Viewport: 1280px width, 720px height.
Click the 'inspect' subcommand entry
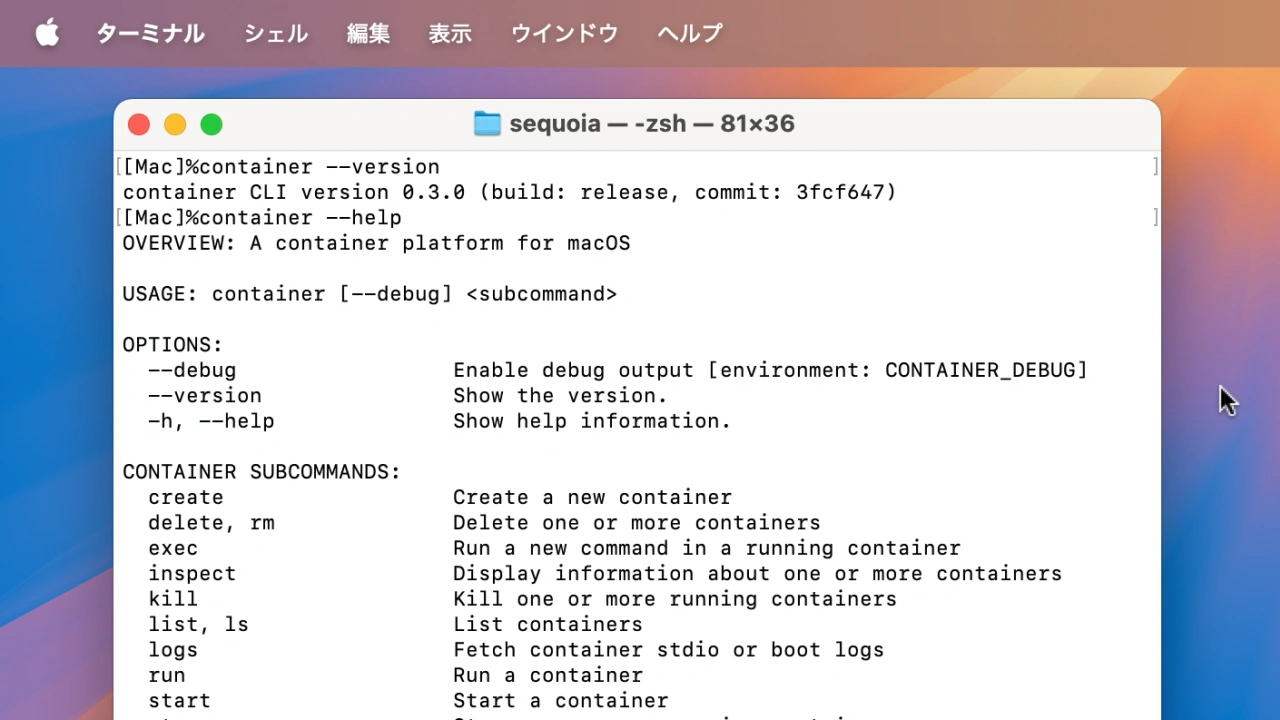pos(191,573)
